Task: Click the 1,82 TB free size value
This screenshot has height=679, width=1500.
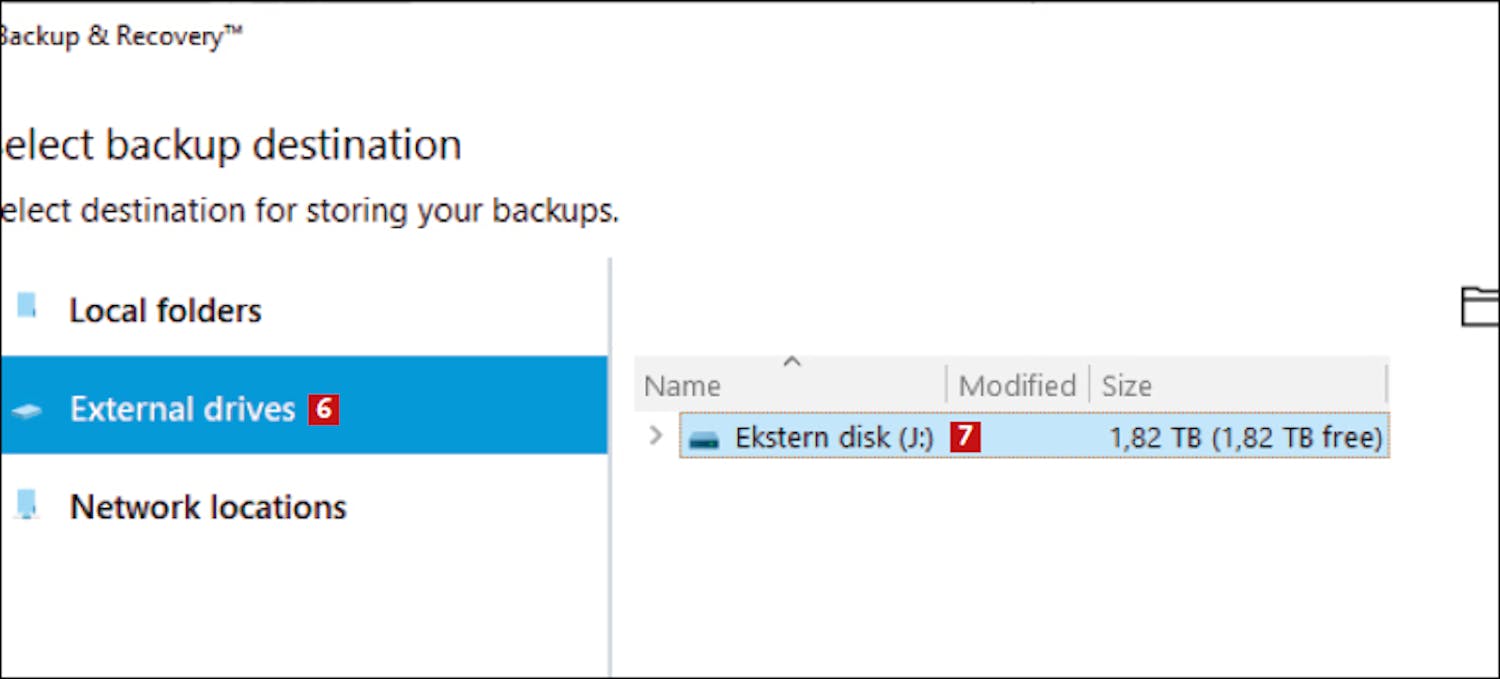Action: 1246,438
